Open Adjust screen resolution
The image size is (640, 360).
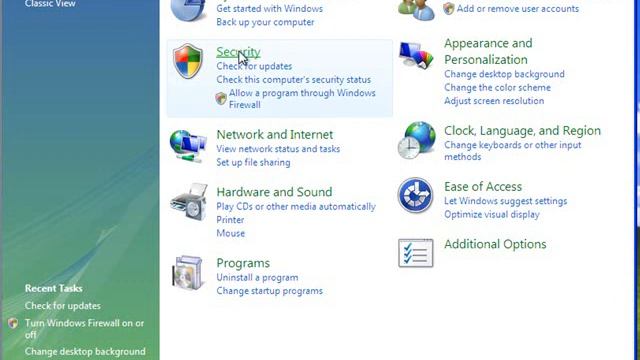[x=494, y=101]
